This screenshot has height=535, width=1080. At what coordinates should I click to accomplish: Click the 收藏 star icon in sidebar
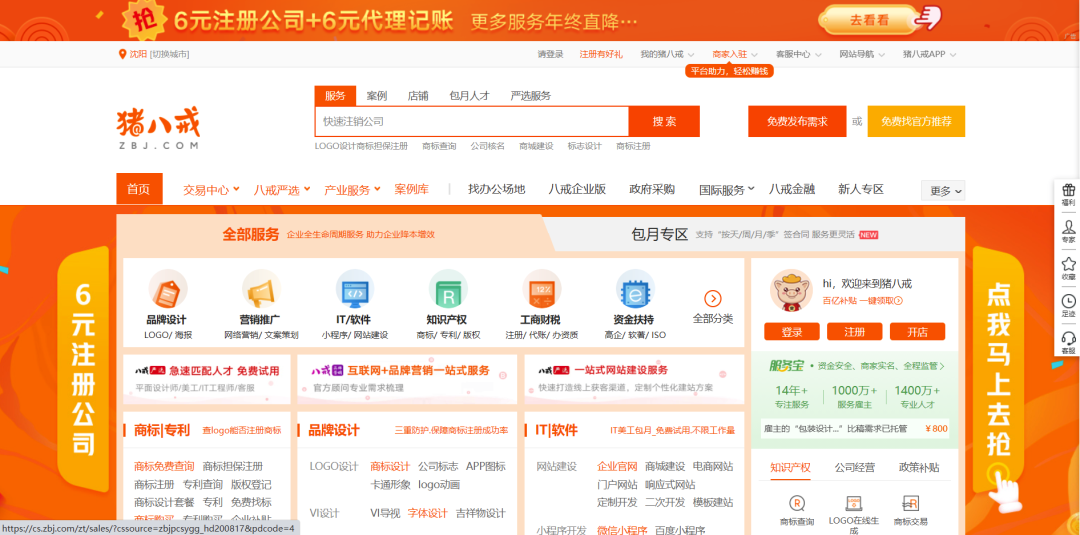point(1068,264)
